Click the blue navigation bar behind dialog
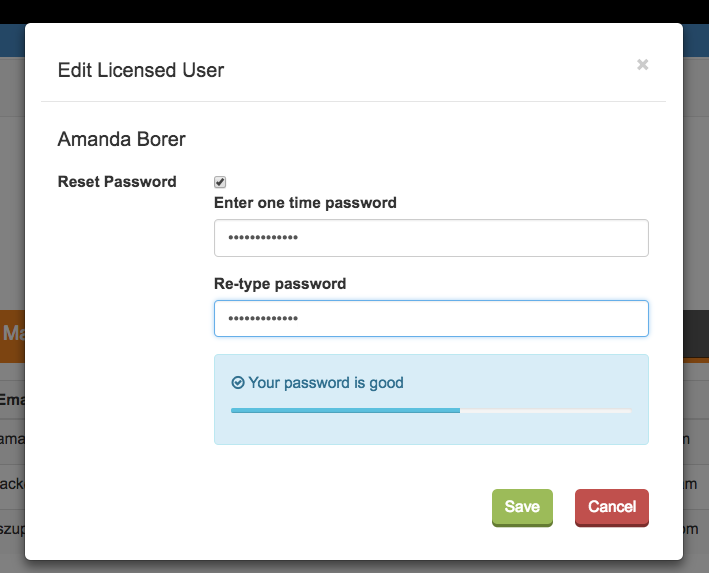The width and height of the screenshot is (709, 573). (696, 40)
